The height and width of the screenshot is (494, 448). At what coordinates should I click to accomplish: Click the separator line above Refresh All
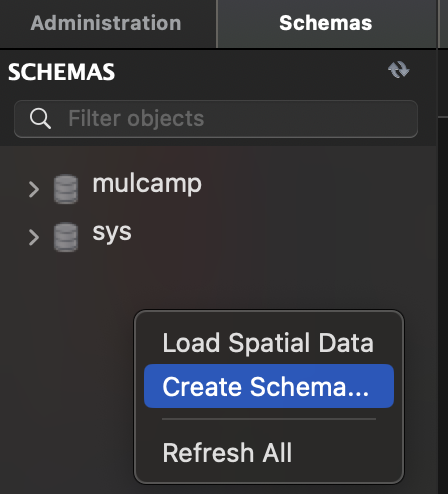269,419
